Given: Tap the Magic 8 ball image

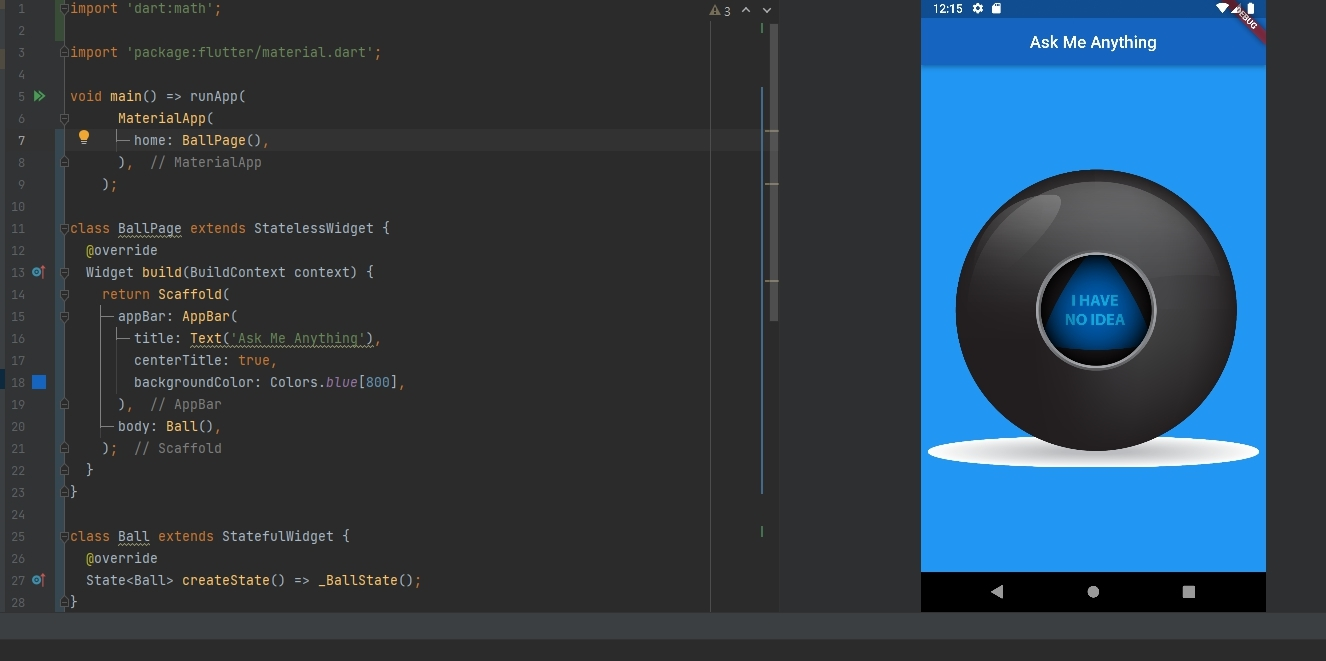Looking at the screenshot, I should click(x=1096, y=310).
